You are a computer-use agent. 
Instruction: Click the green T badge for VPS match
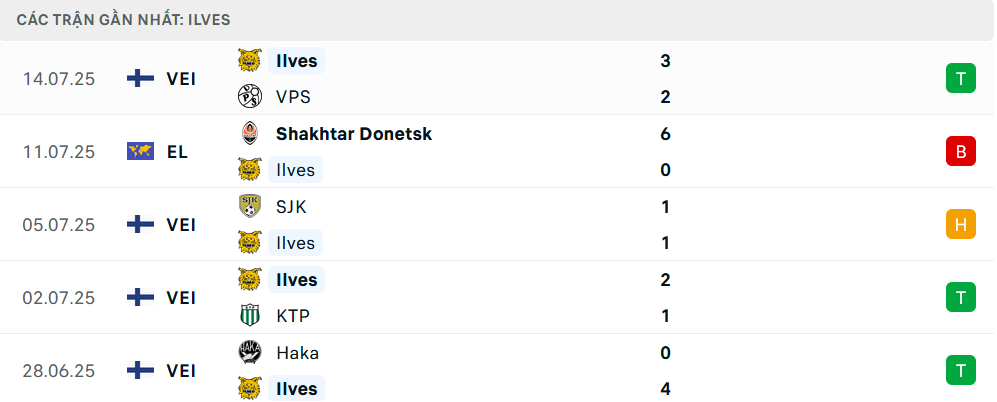961,78
